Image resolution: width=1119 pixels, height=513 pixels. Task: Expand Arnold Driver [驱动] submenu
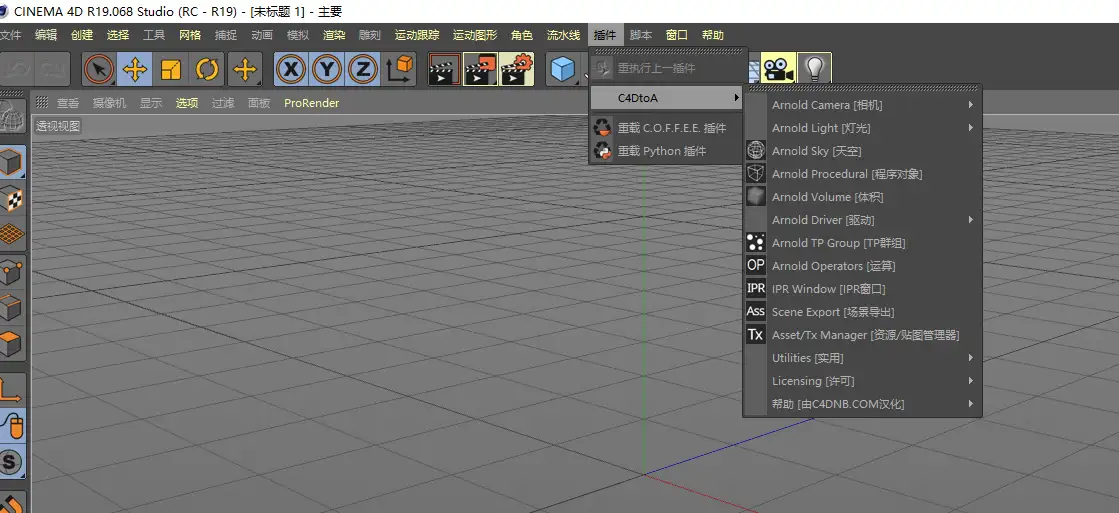point(862,220)
